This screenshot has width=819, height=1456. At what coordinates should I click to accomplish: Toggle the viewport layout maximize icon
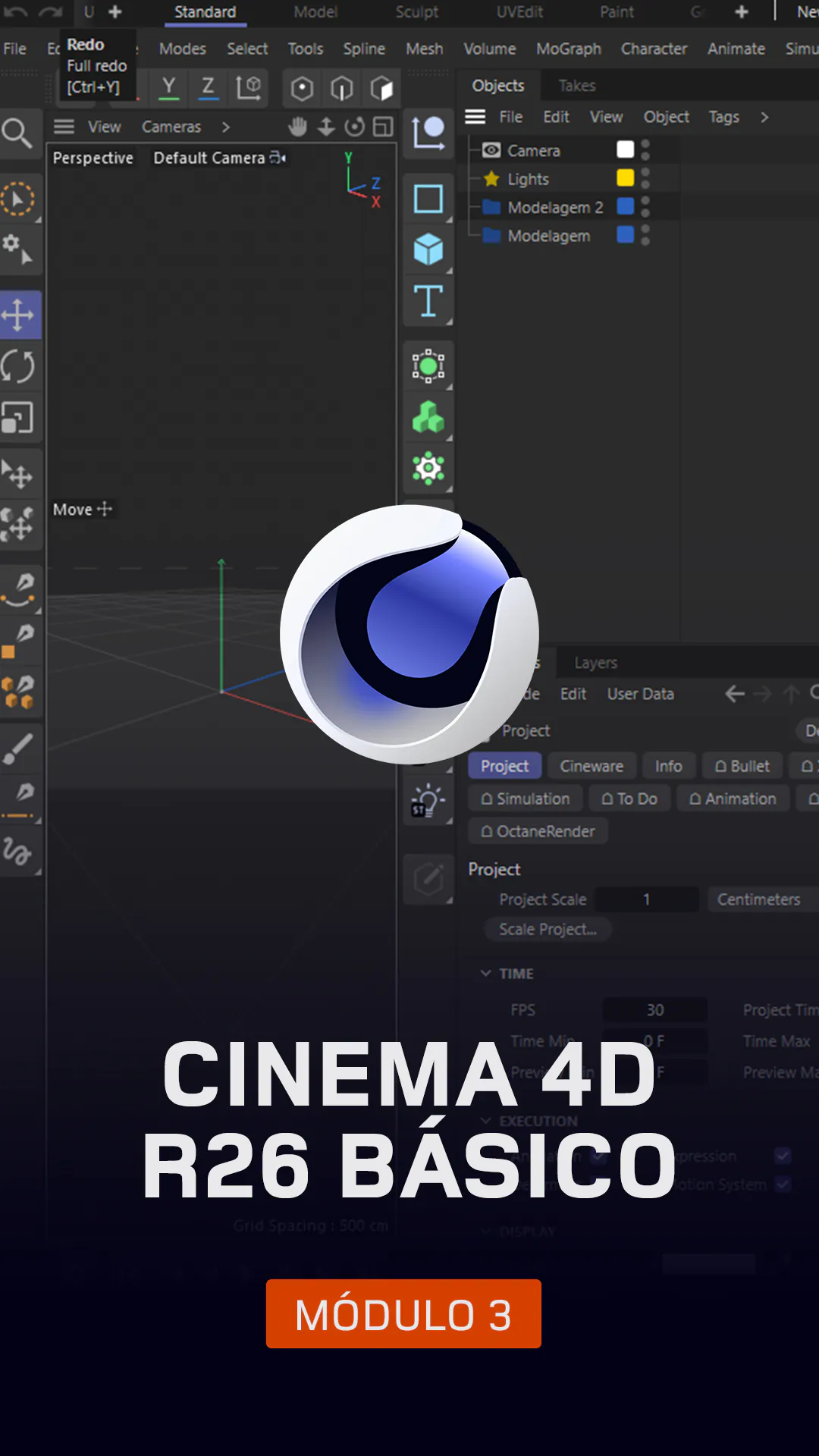pyautogui.click(x=383, y=127)
